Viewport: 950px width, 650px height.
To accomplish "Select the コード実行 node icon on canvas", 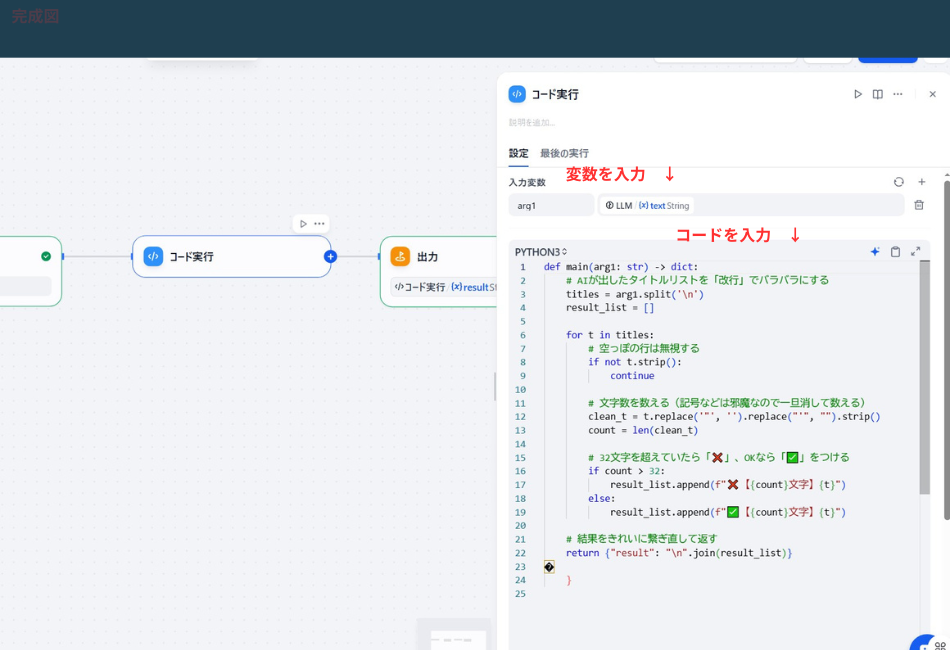I will (152, 256).
